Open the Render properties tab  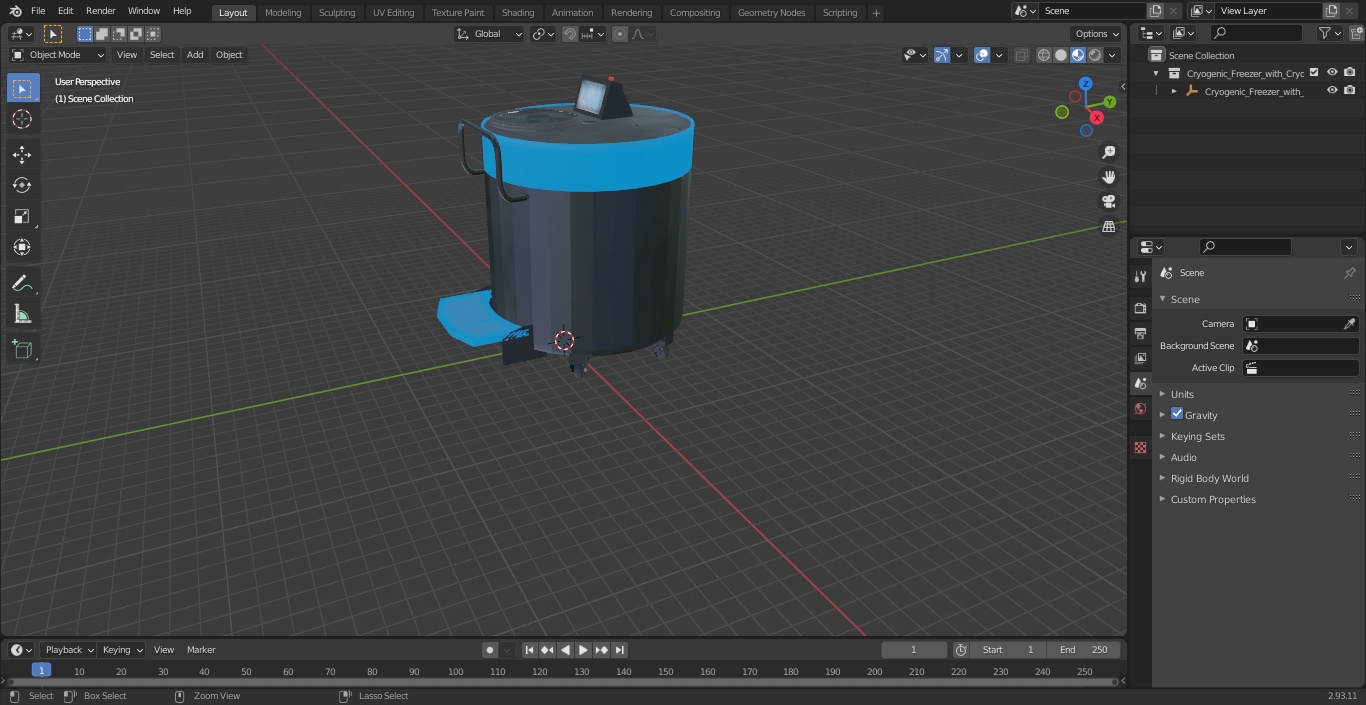[x=1140, y=308]
